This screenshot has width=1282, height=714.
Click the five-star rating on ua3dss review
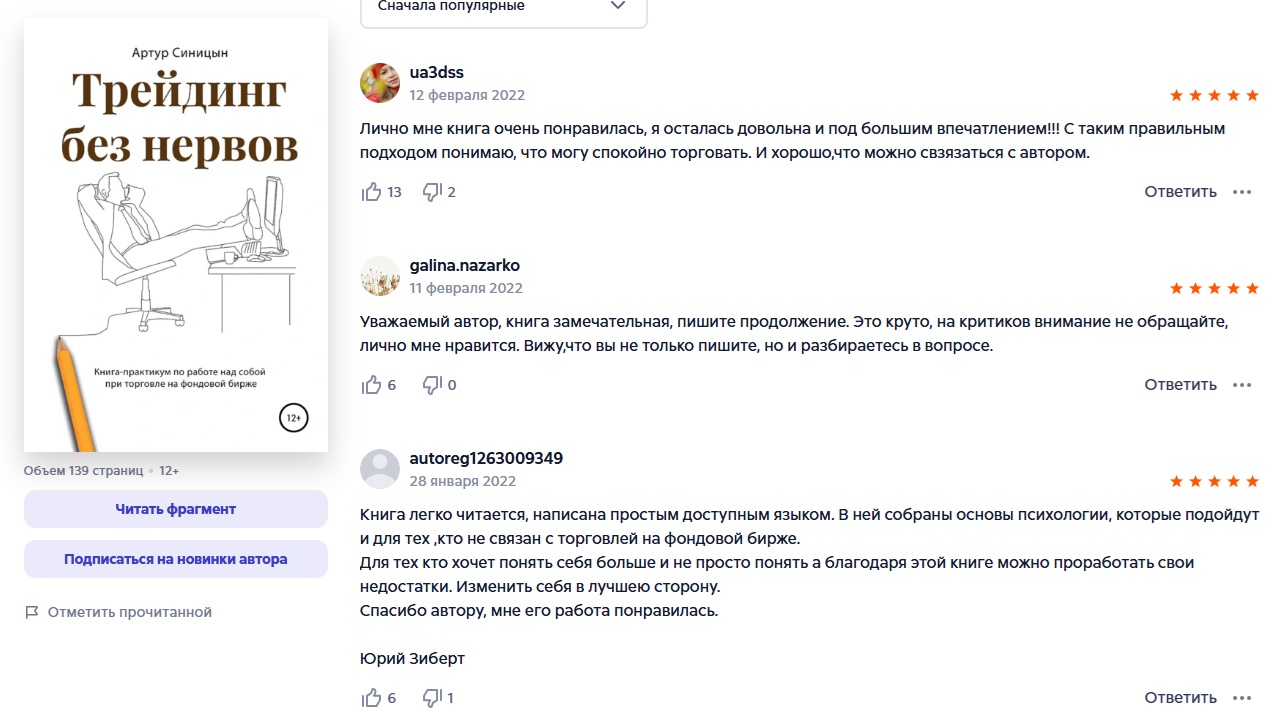[1214, 95]
